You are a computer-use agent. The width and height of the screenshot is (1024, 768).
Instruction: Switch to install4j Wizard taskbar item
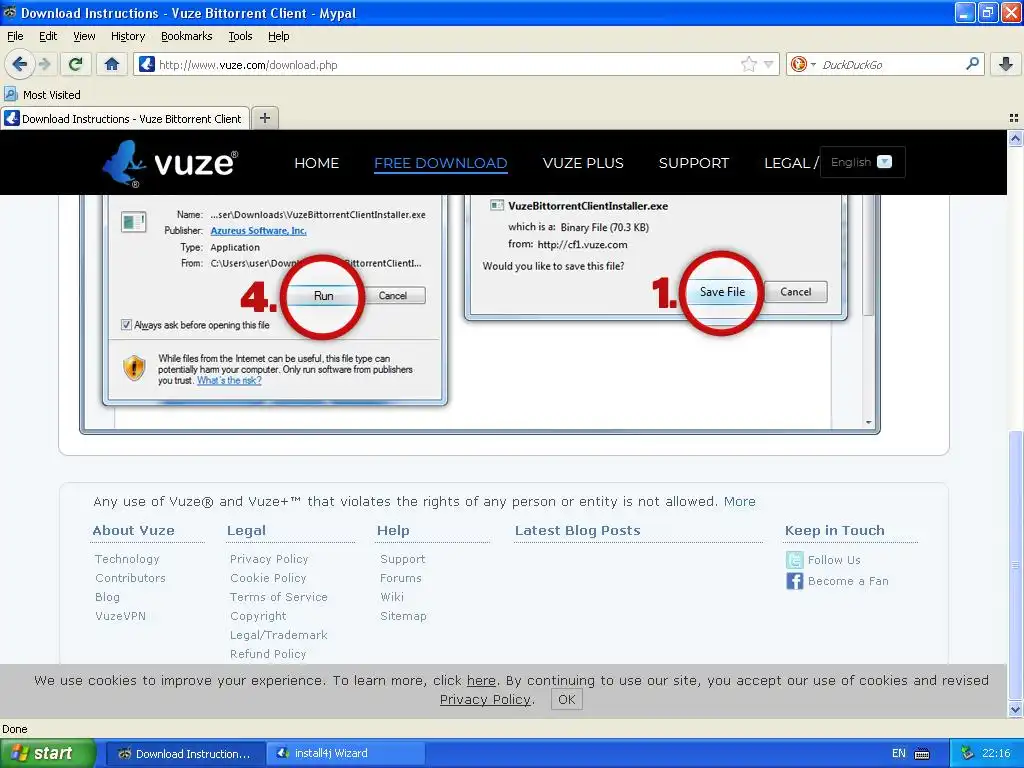point(345,753)
